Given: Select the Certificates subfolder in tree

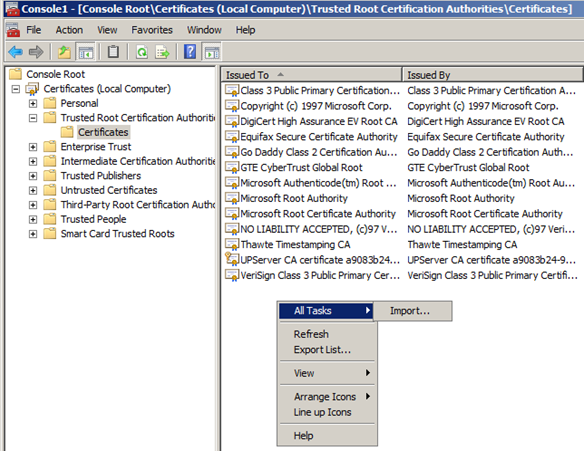Looking at the screenshot, I should click(x=103, y=132).
